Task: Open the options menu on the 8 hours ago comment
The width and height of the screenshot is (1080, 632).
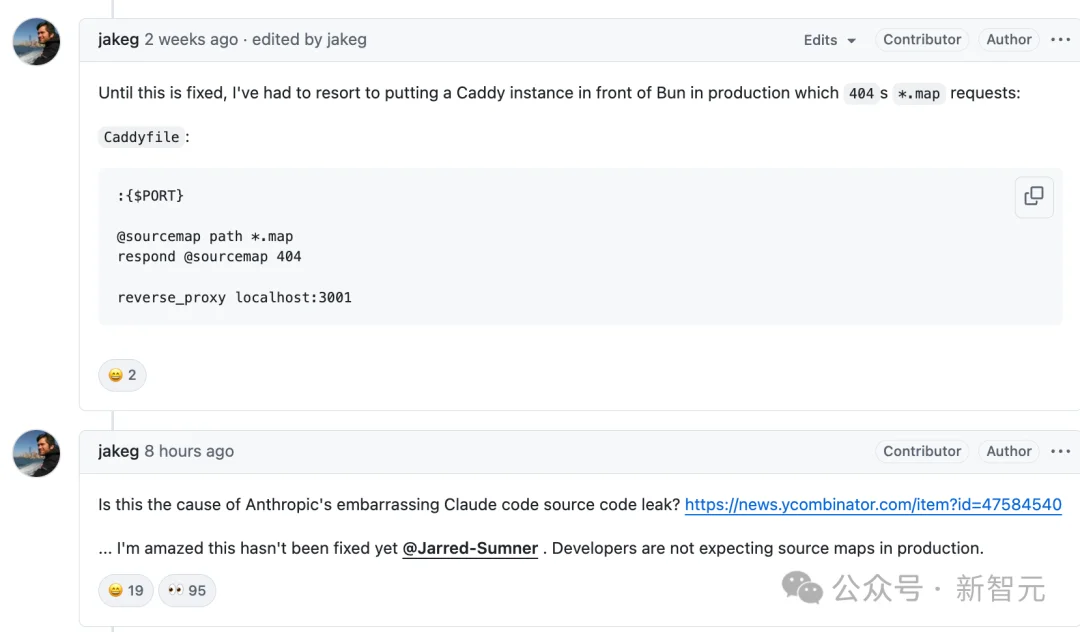Action: (1060, 452)
